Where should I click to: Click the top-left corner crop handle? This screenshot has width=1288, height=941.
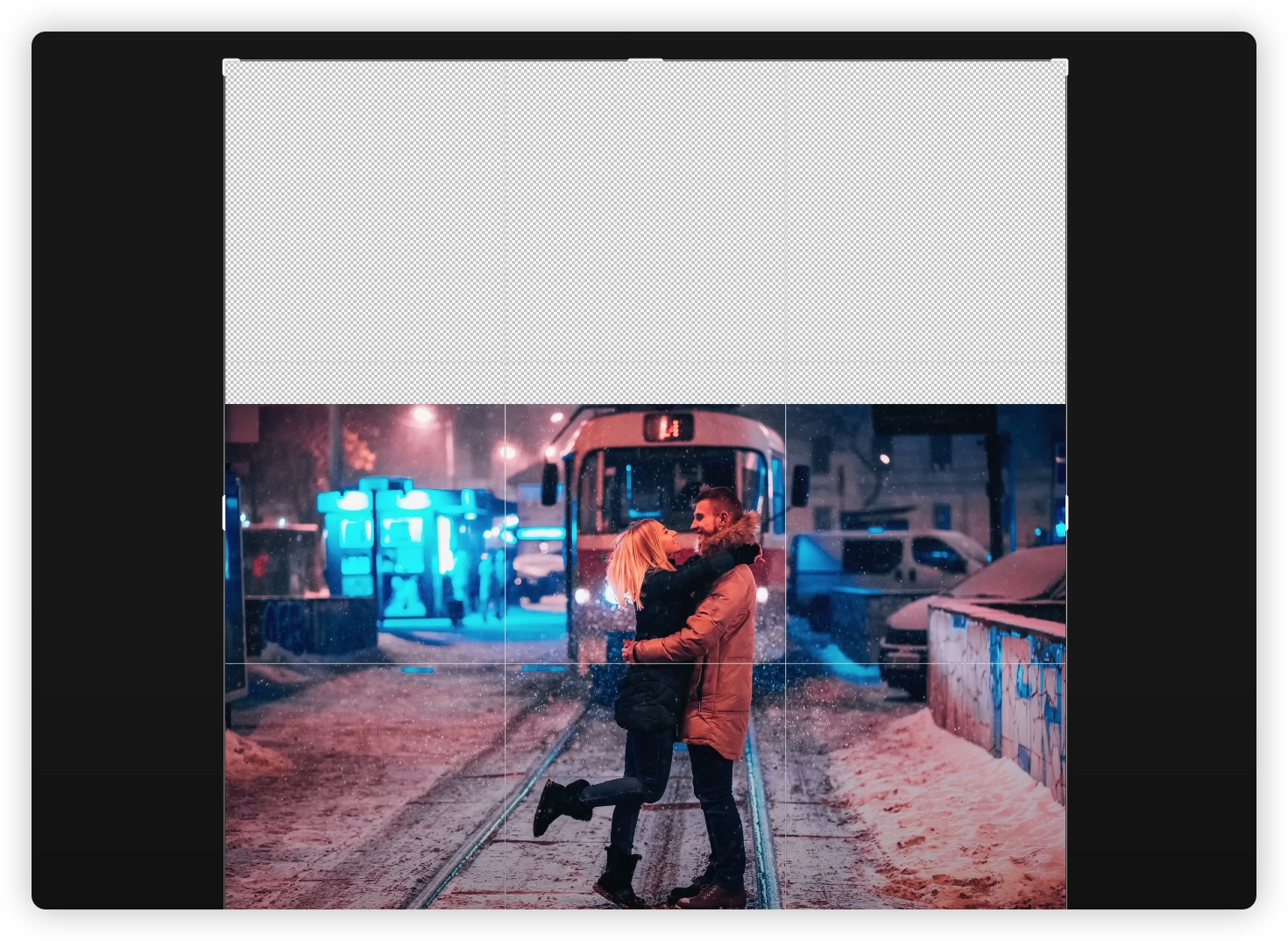click(x=230, y=67)
